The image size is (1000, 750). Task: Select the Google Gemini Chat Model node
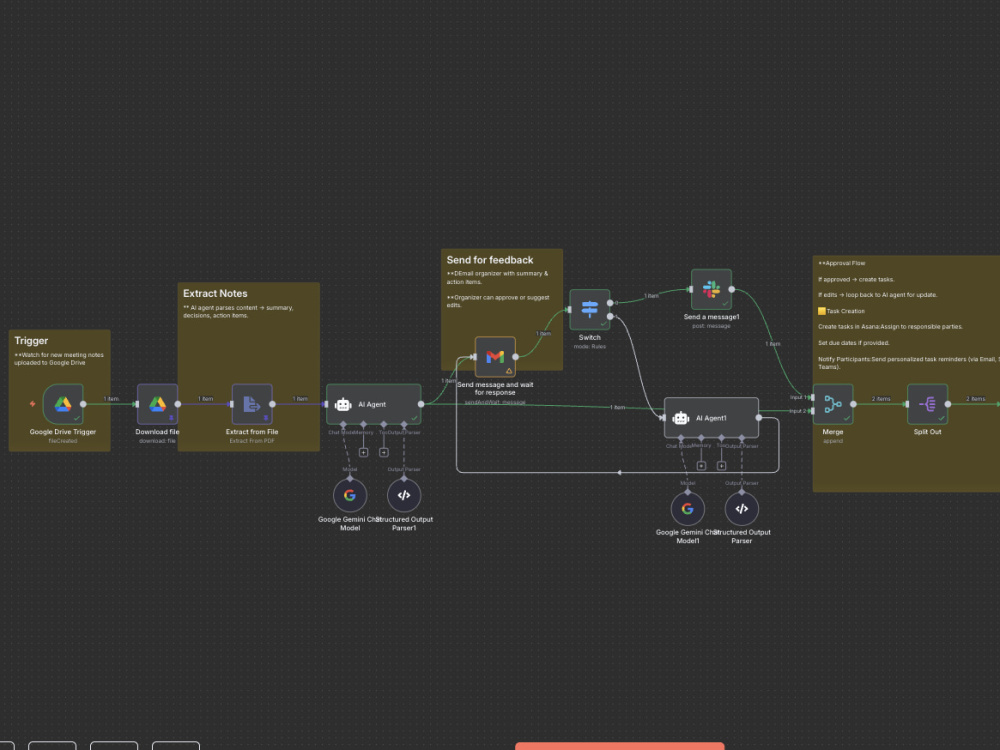coord(349,495)
